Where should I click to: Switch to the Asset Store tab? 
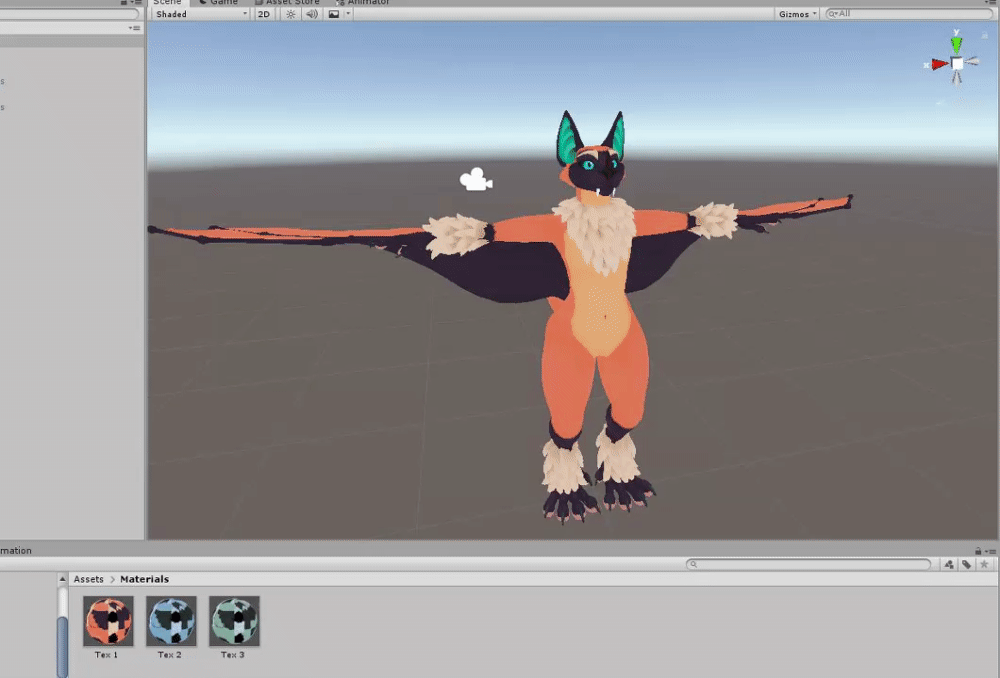click(x=287, y=3)
